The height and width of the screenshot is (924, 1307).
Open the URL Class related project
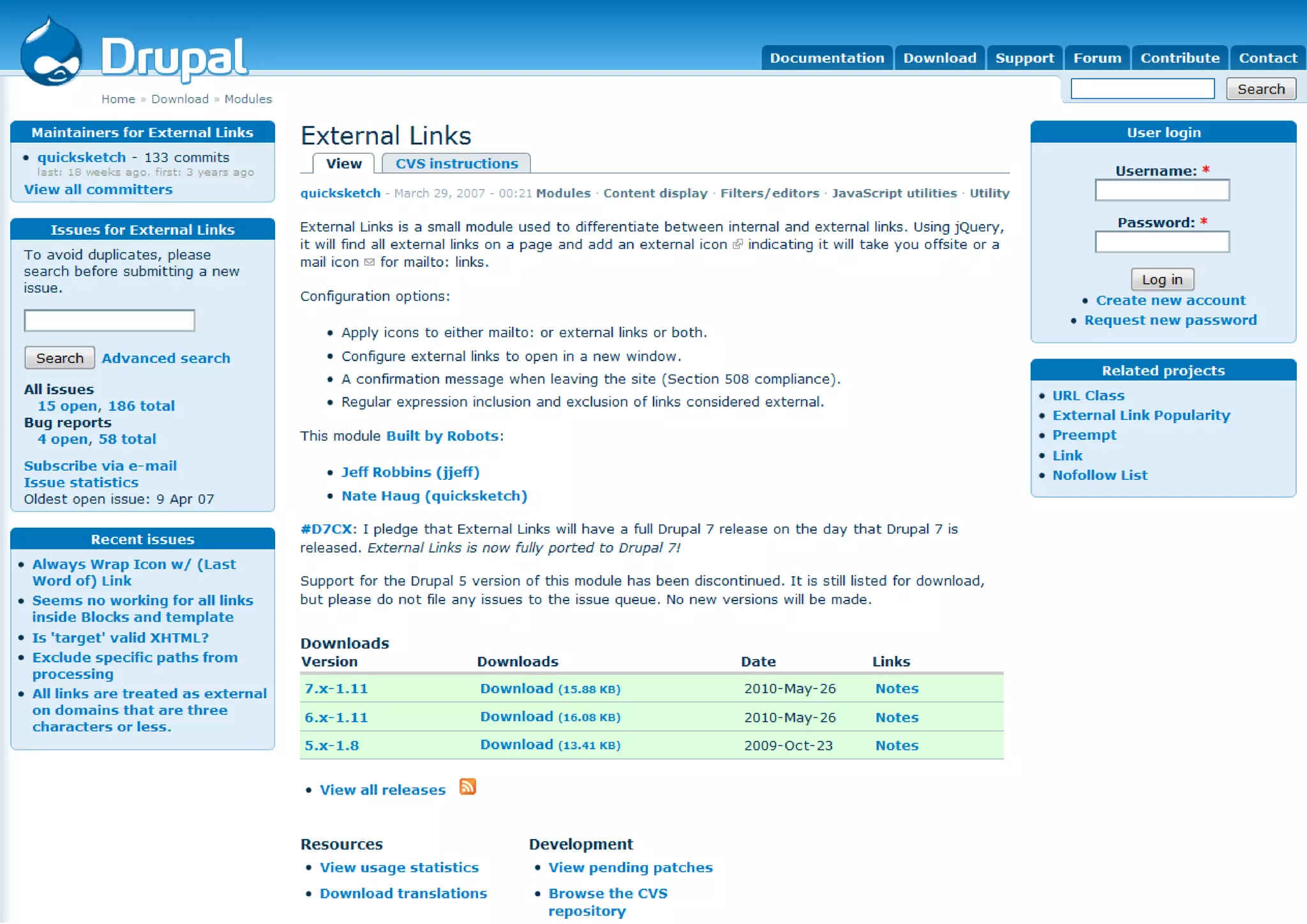tap(1087, 396)
